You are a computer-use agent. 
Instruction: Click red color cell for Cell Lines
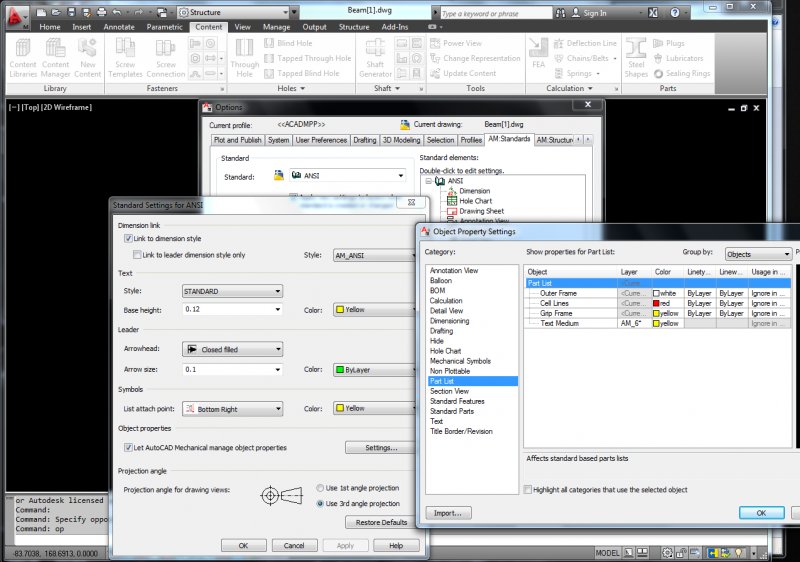click(667, 303)
